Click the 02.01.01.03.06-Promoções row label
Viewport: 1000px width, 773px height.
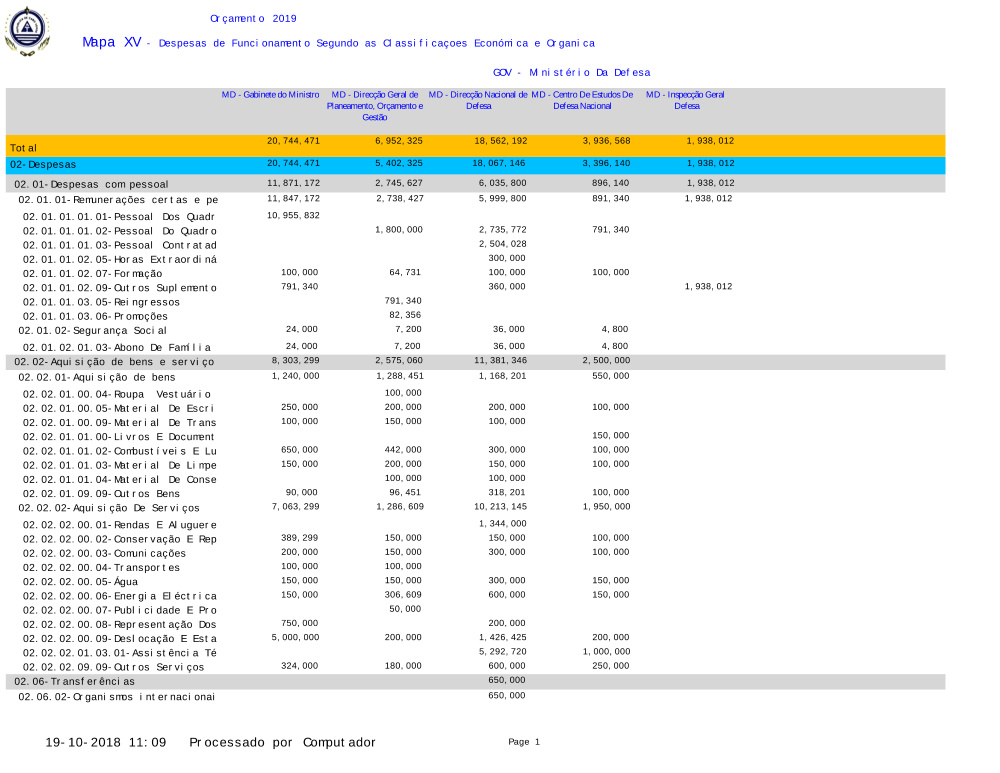(96, 316)
